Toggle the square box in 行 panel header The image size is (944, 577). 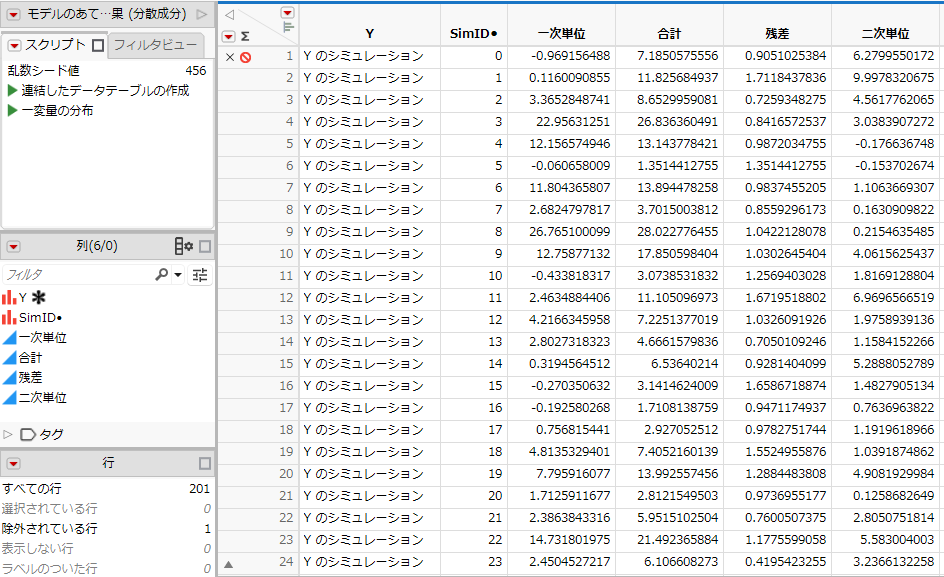(x=205, y=463)
